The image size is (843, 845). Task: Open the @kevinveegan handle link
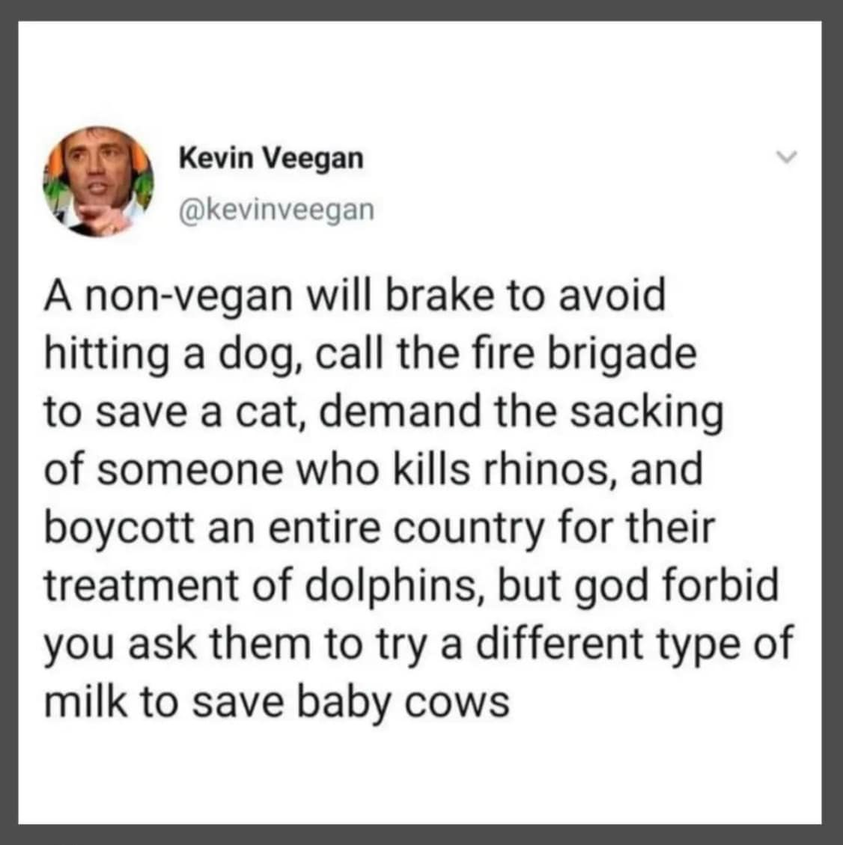click(276, 210)
